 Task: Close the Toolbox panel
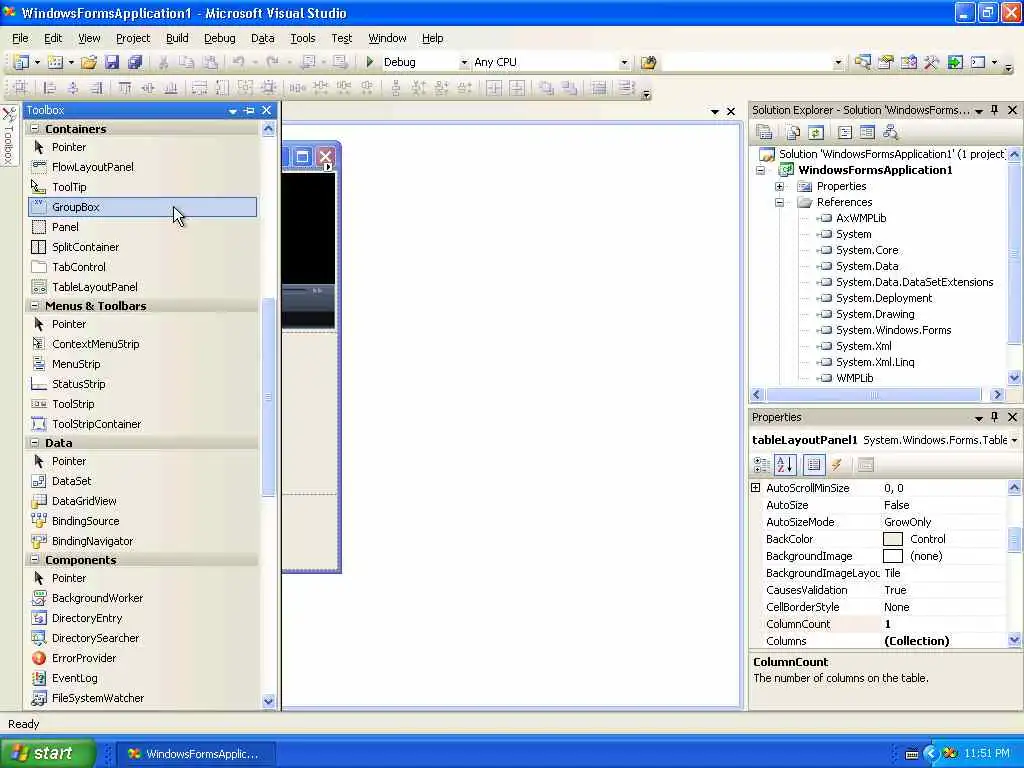click(x=266, y=110)
